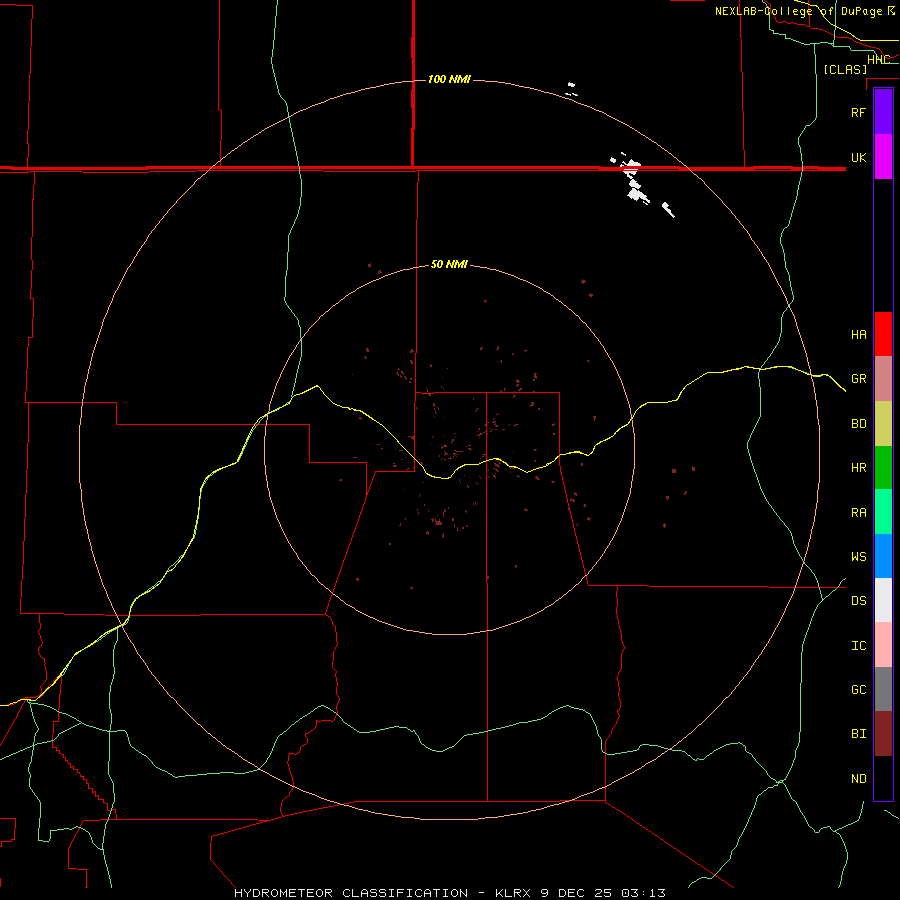Viewport: 900px width, 900px height.
Task: Click the GC legend label
Action: point(858,690)
